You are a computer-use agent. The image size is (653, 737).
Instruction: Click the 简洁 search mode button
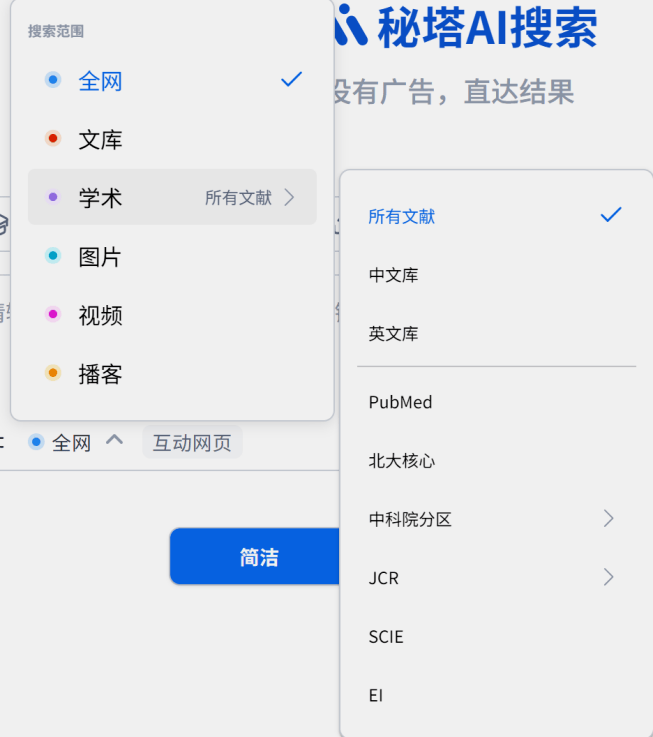pyautogui.click(x=258, y=557)
